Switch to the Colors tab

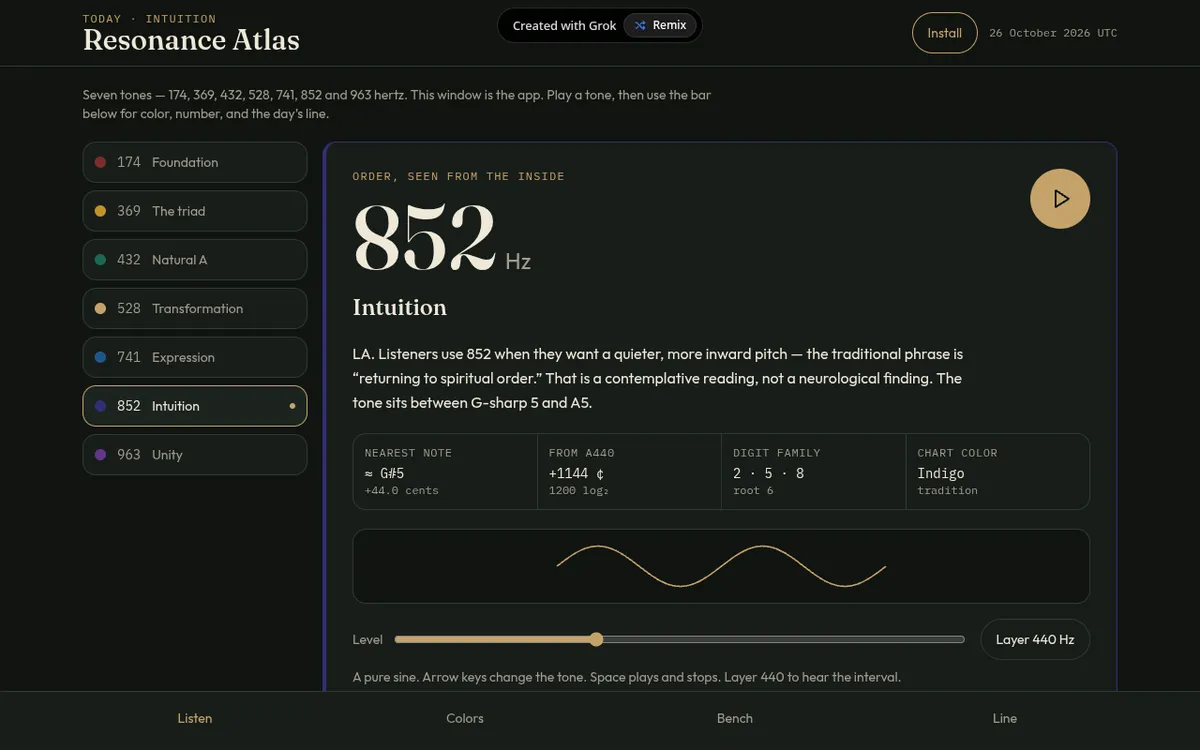point(465,718)
